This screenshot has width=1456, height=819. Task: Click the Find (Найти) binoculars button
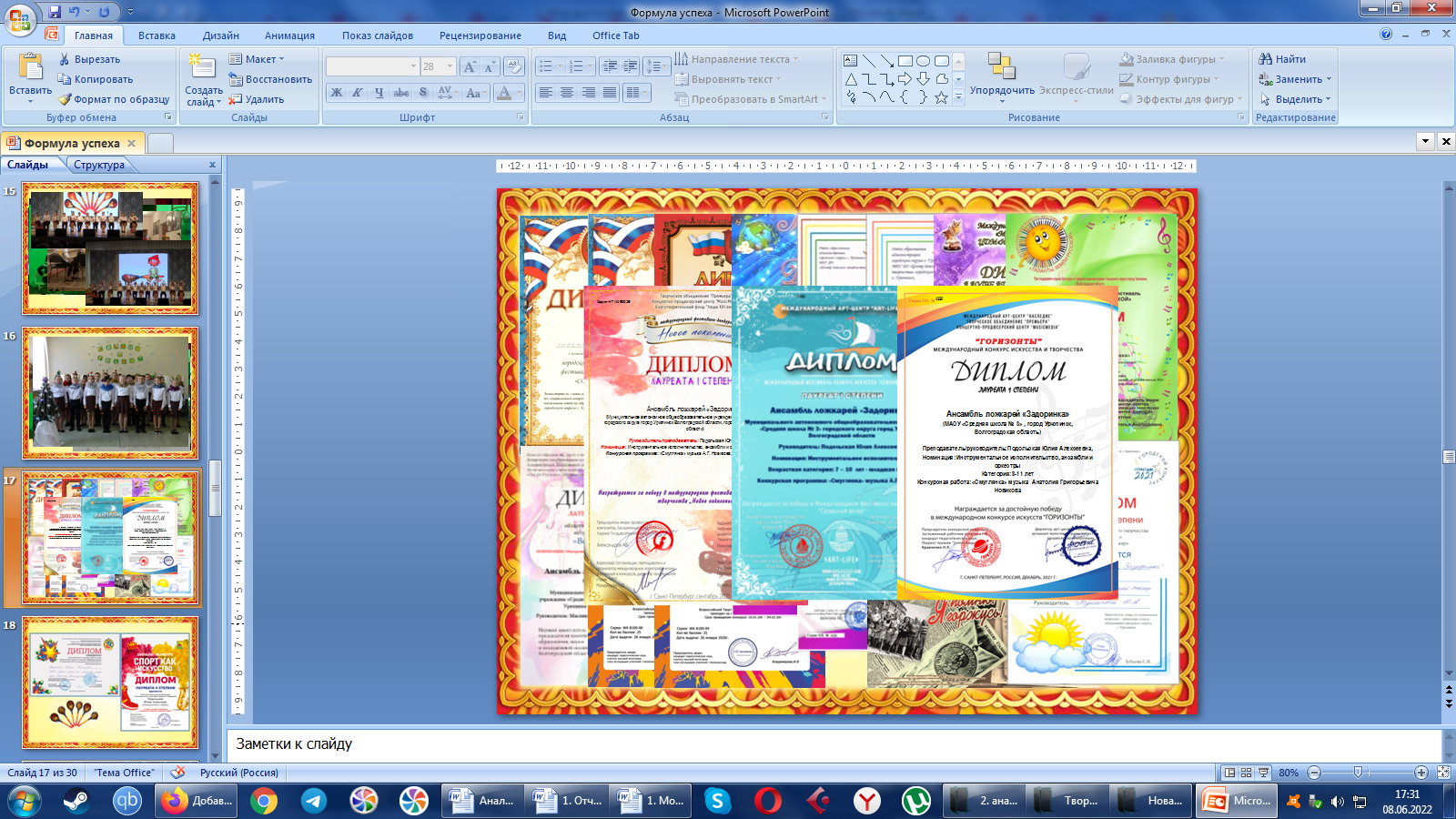[x=1282, y=59]
